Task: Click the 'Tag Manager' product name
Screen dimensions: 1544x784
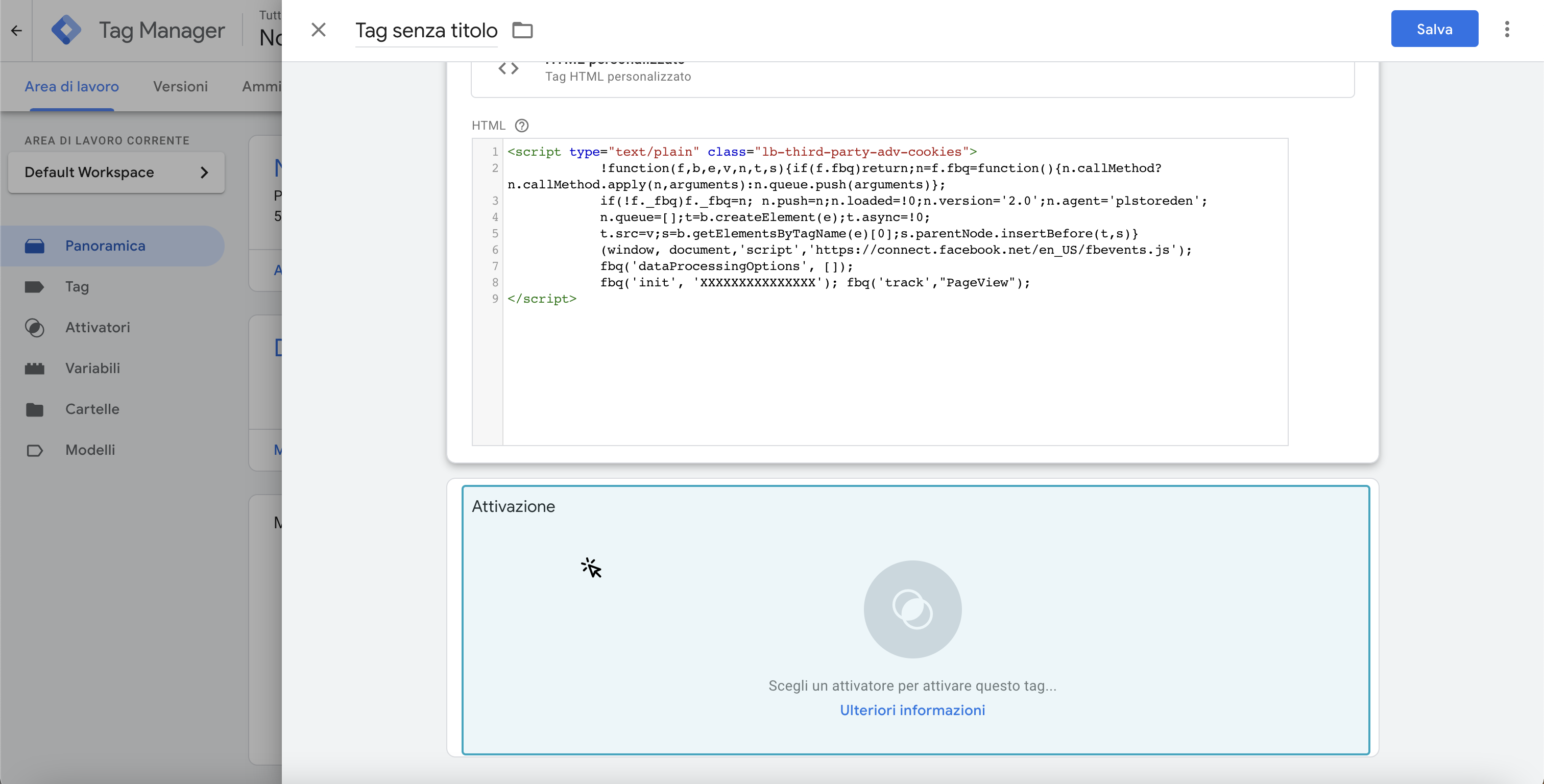Action: pyautogui.click(x=162, y=30)
